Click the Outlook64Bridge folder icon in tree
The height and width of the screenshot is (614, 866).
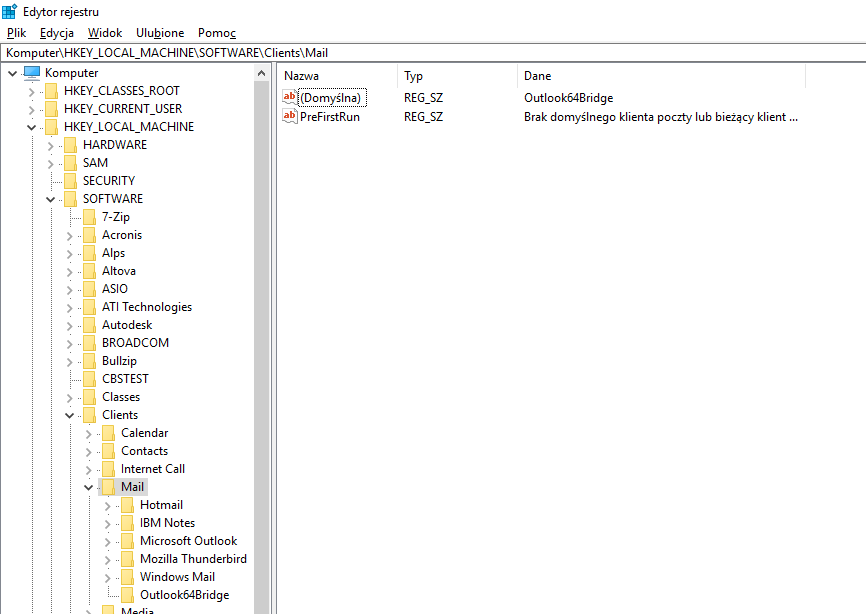[128, 595]
